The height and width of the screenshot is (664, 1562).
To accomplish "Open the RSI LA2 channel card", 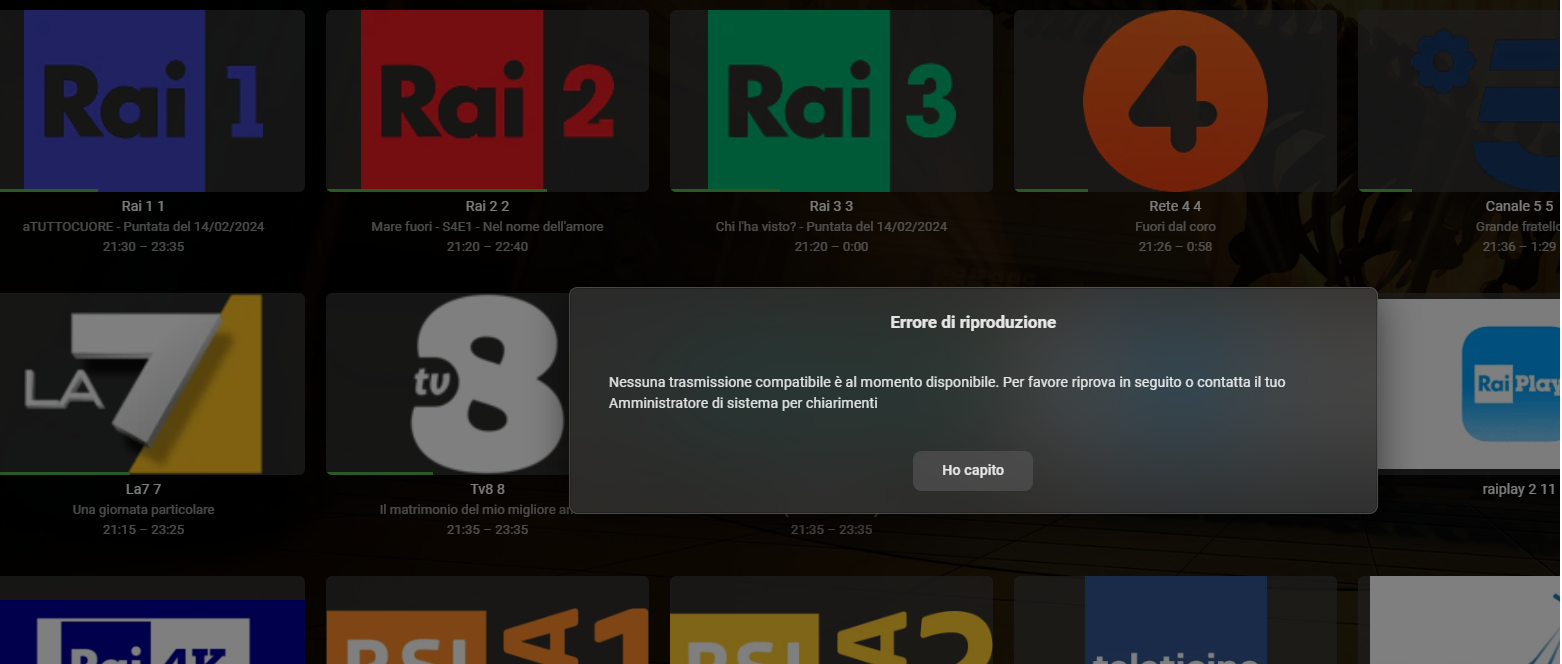I will pos(831,620).
